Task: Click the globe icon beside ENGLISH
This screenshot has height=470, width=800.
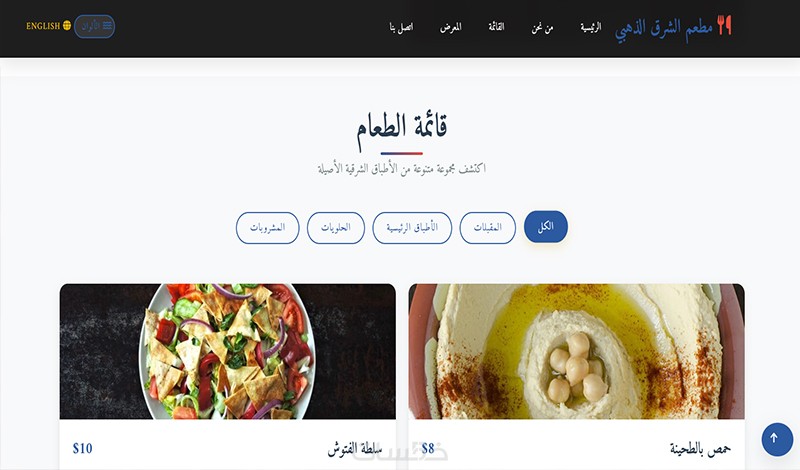Action: (x=67, y=26)
